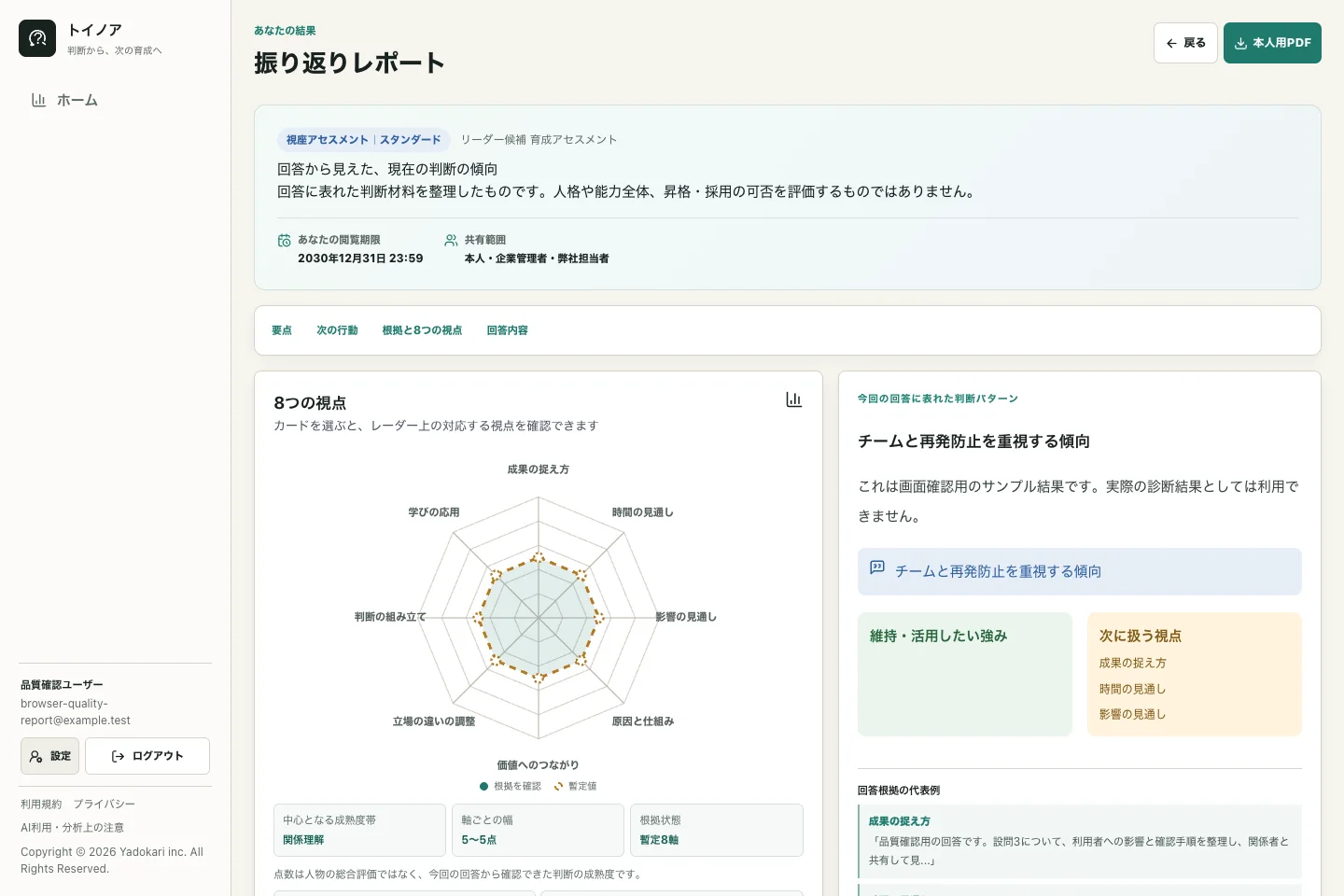
Task: Click the 品質確認ユーザー name
Action: tap(63, 685)
